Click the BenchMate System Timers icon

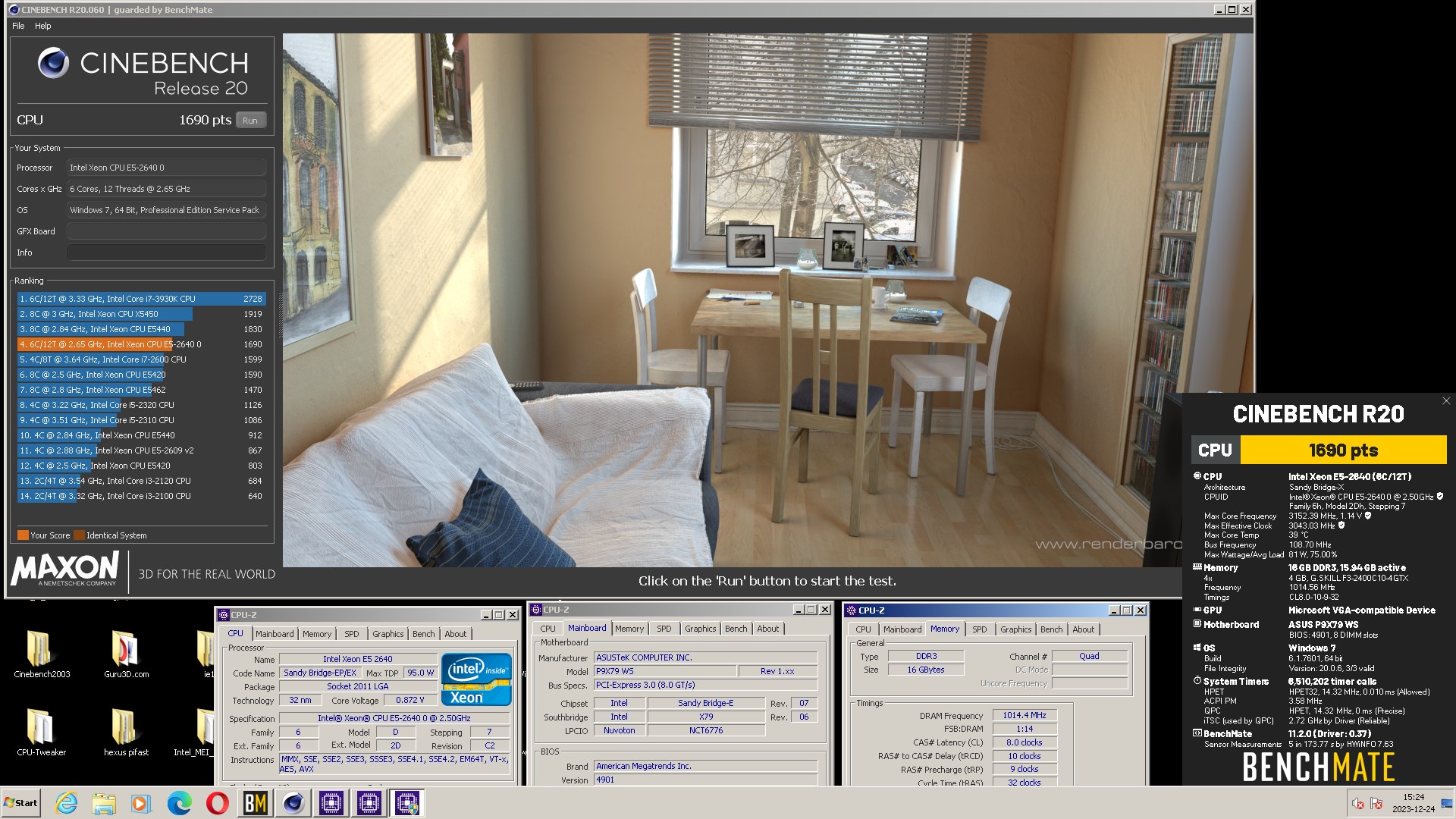(1197, 681)
